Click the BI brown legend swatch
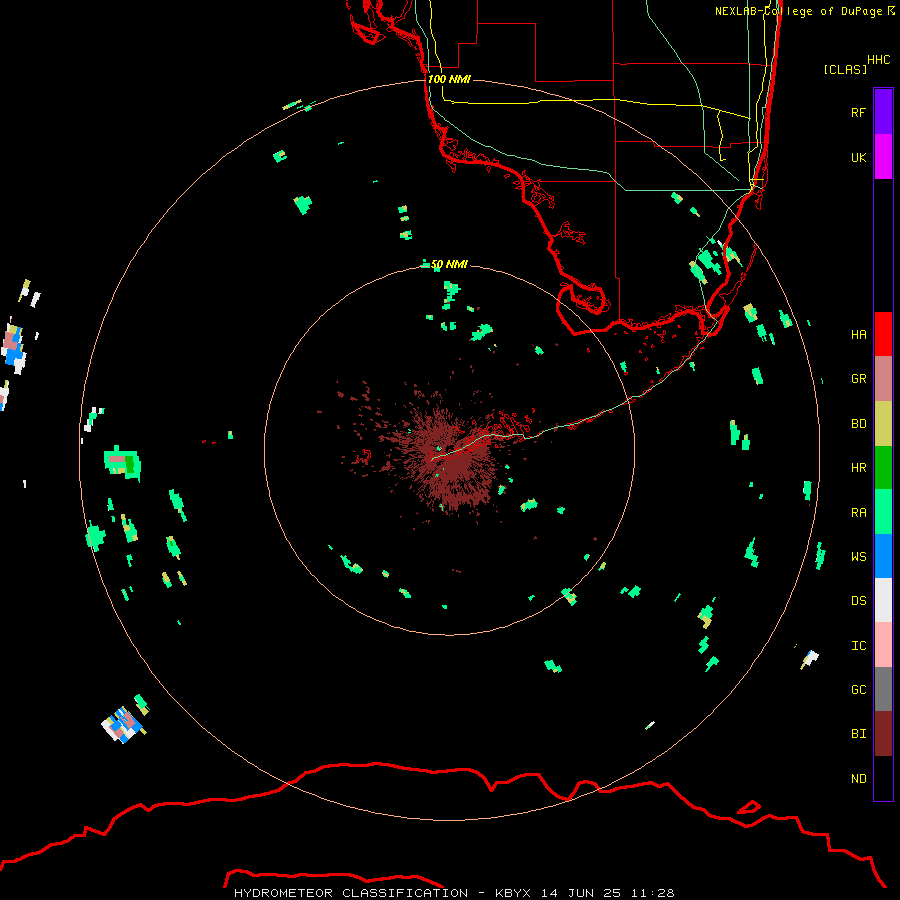The height and width of the screenshot is (900, 900). (883, 734)
